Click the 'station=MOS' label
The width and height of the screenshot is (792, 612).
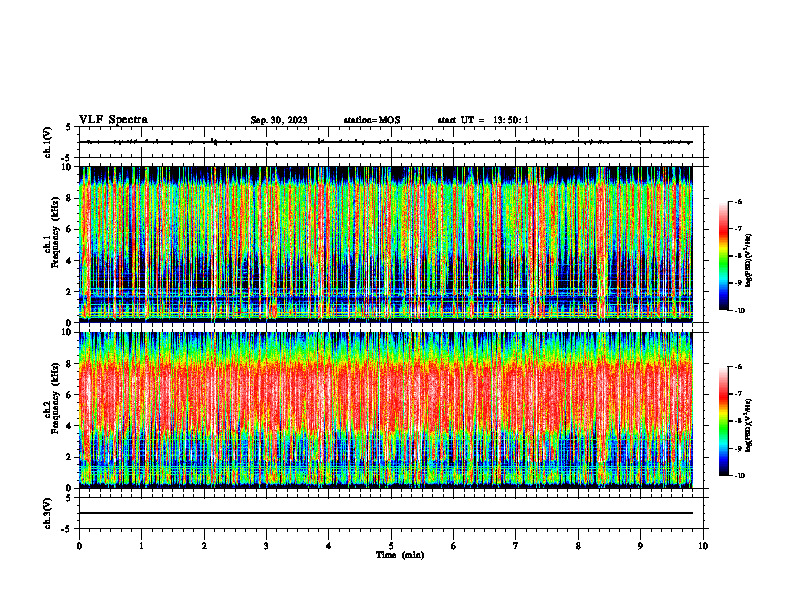click(x=372, y=120)
